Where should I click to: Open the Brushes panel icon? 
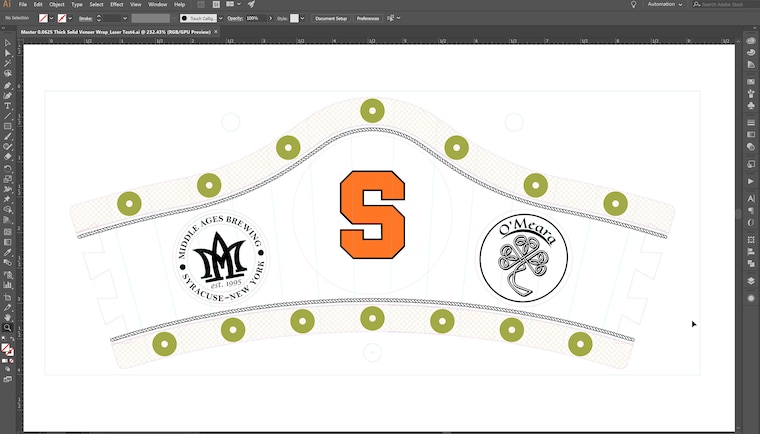click(751, 93)
